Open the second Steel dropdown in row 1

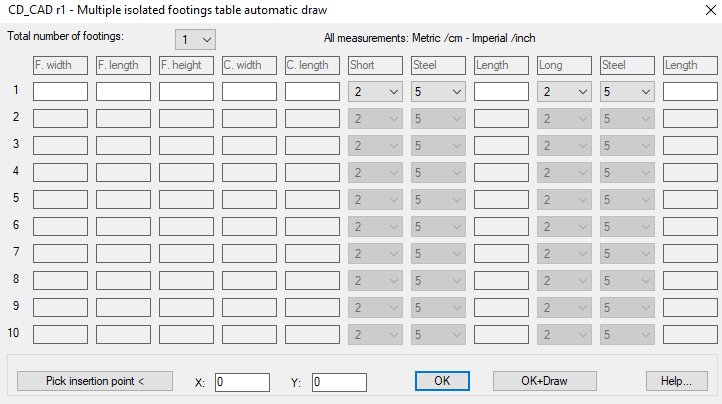(x=628, y=92)
